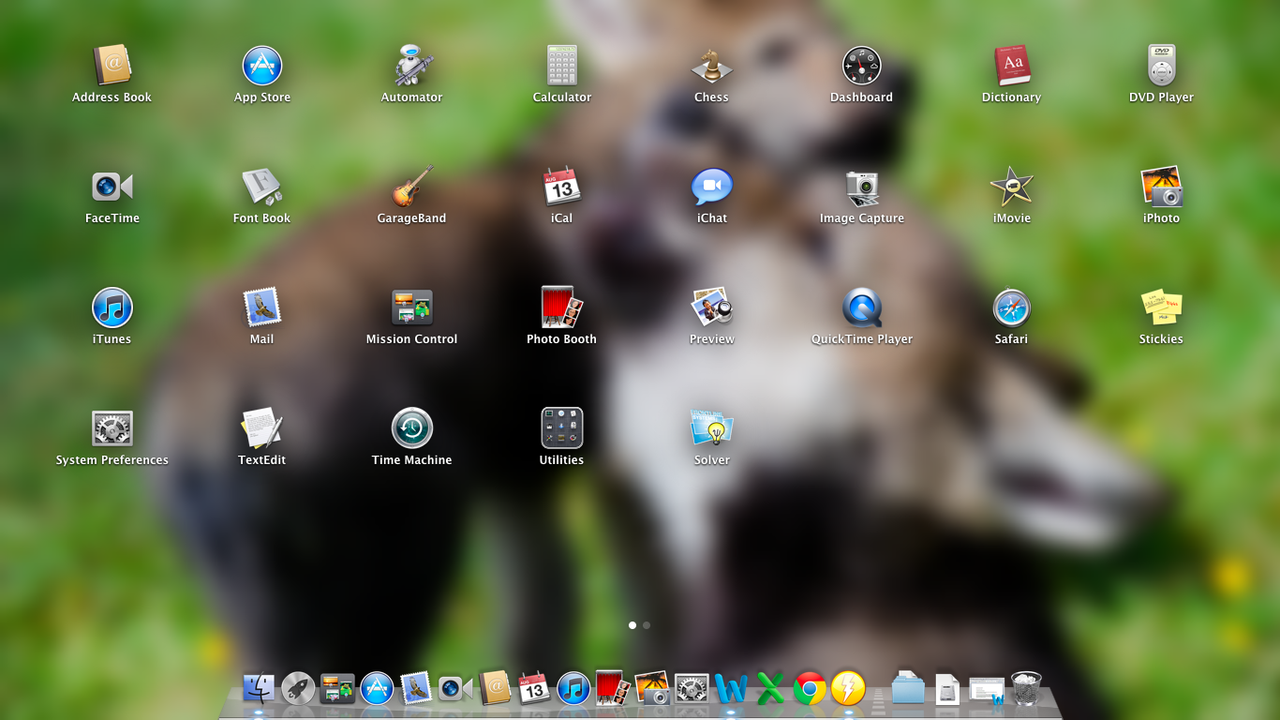
Task: Open the iMovie app
Action: click(x=1012, y=187)
